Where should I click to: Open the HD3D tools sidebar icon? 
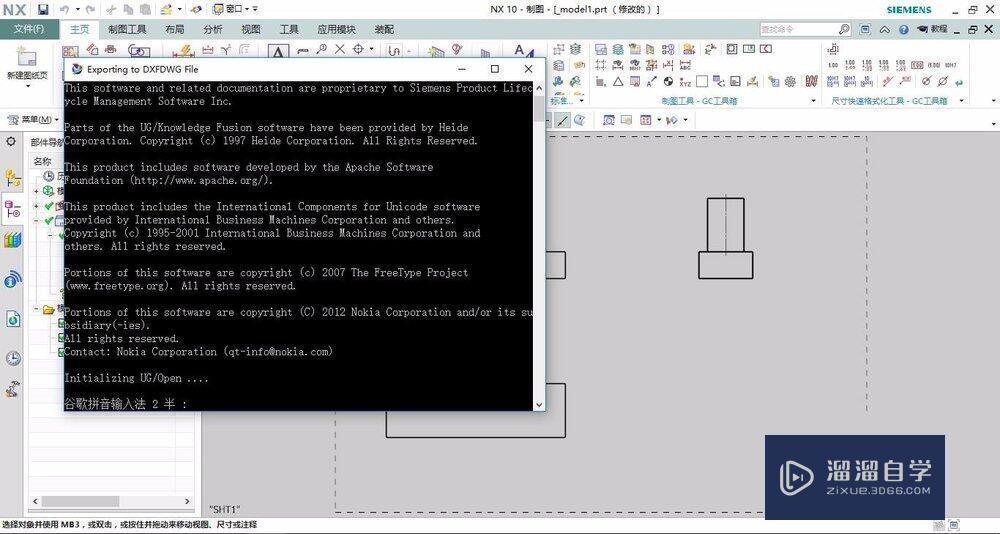pos(12,279)
